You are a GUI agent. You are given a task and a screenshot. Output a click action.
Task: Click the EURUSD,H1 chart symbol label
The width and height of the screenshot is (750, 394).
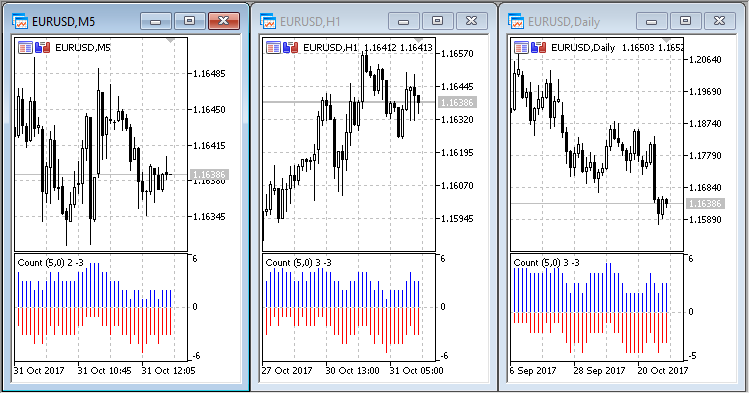coord(331,47)
